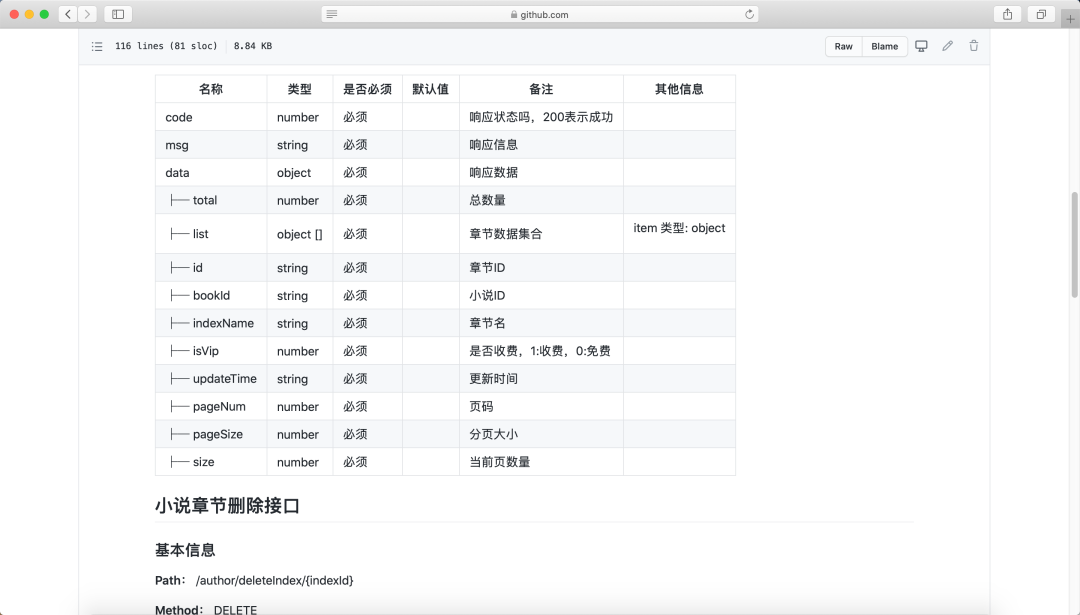Show all tabs overview icon
Viewport: 1080px width, 615px height.
[1041, 14]
